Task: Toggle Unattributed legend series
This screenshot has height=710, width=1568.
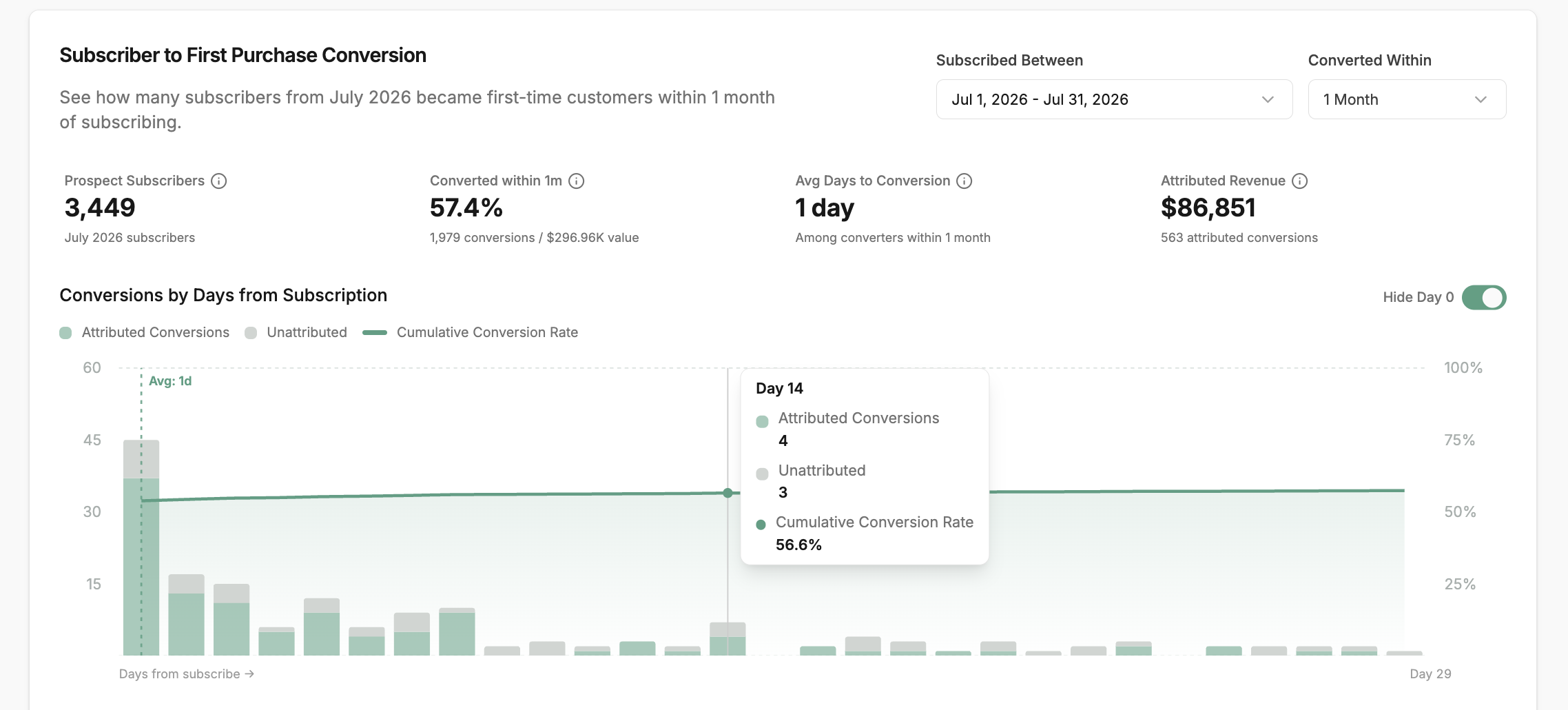Action: pos(296,332)
